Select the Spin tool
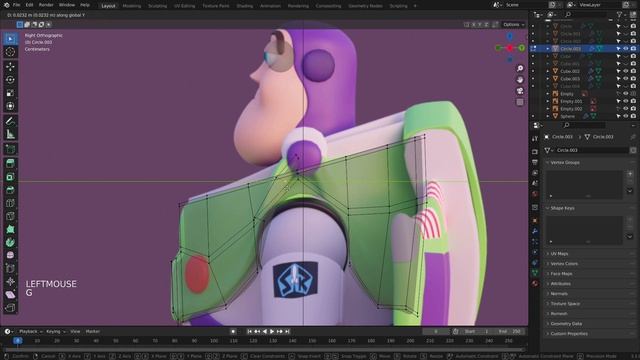Screen dimensions: 640x360 [10, 242]
